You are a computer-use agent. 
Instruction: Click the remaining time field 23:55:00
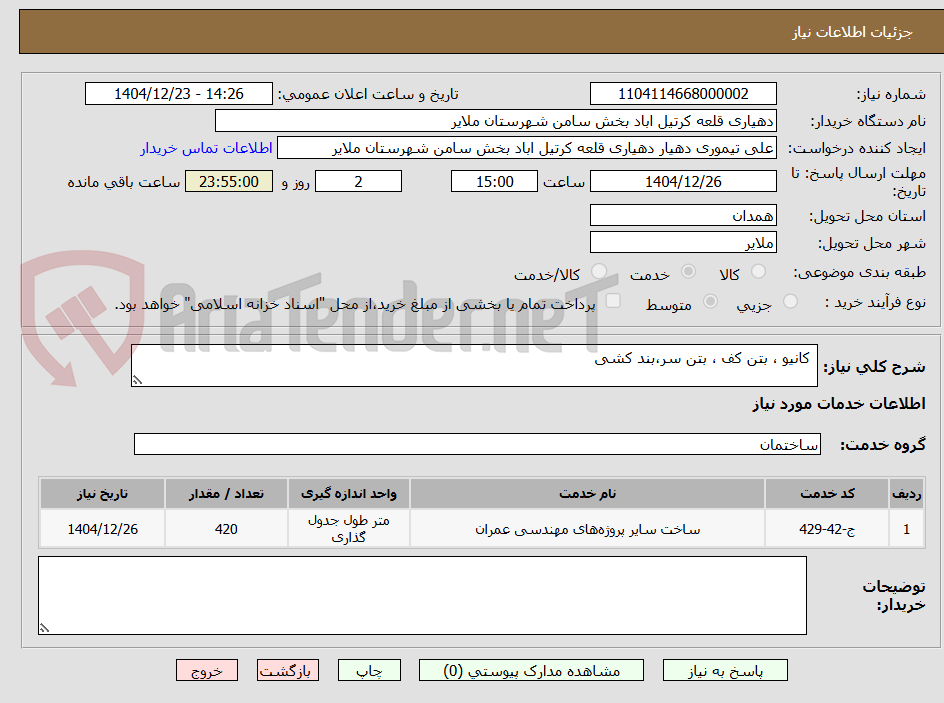[229, 181]
